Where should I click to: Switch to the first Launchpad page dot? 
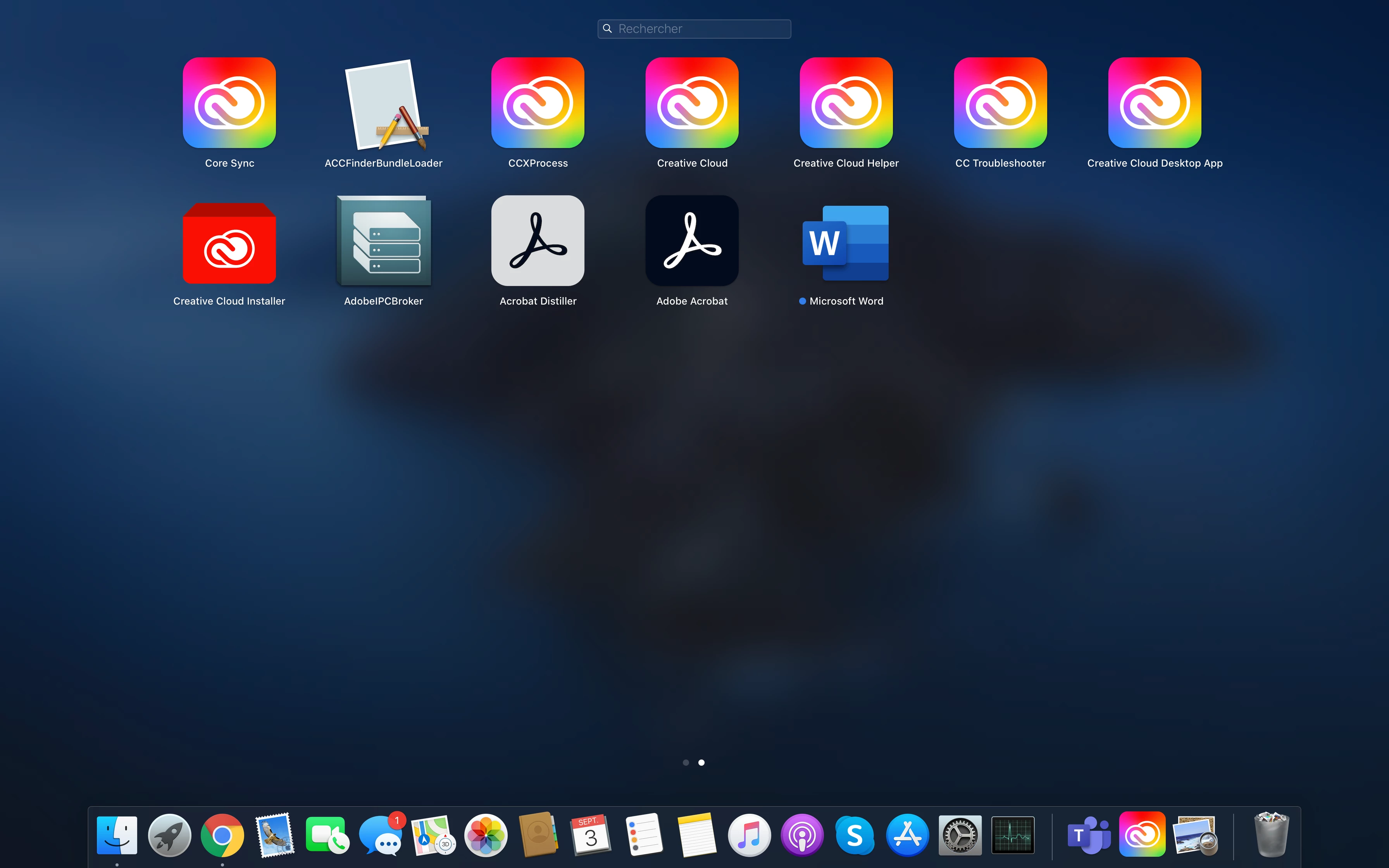[x=686, y=762]
